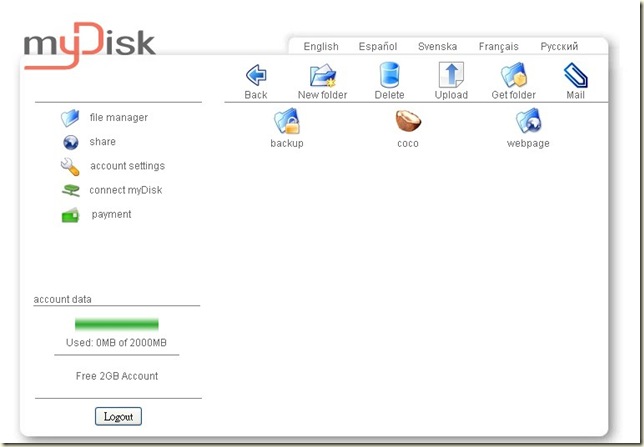Switch language to Русский
This screenshot has height=447, width=644.
point(559,46)
